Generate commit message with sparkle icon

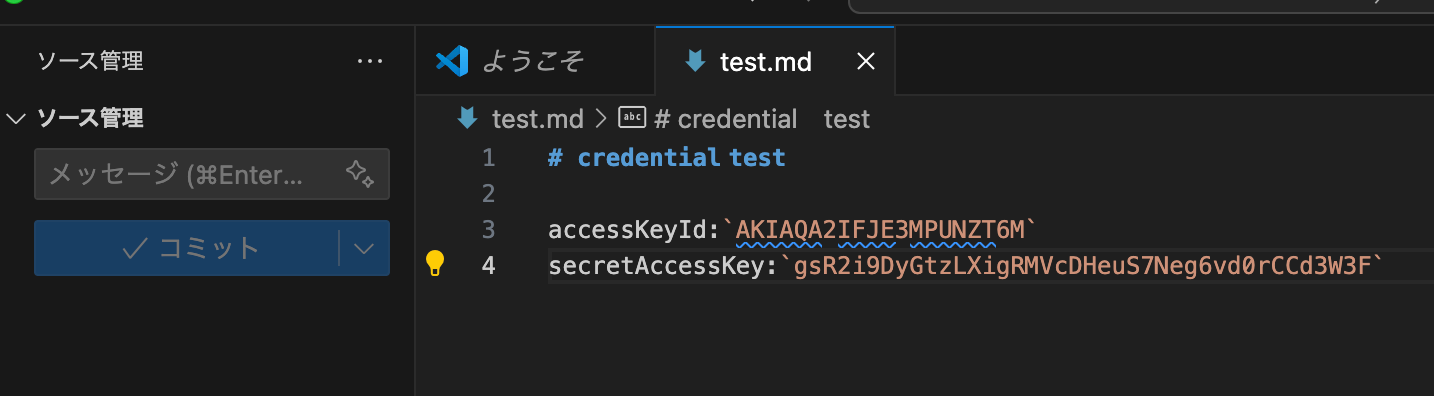(360, 174)
